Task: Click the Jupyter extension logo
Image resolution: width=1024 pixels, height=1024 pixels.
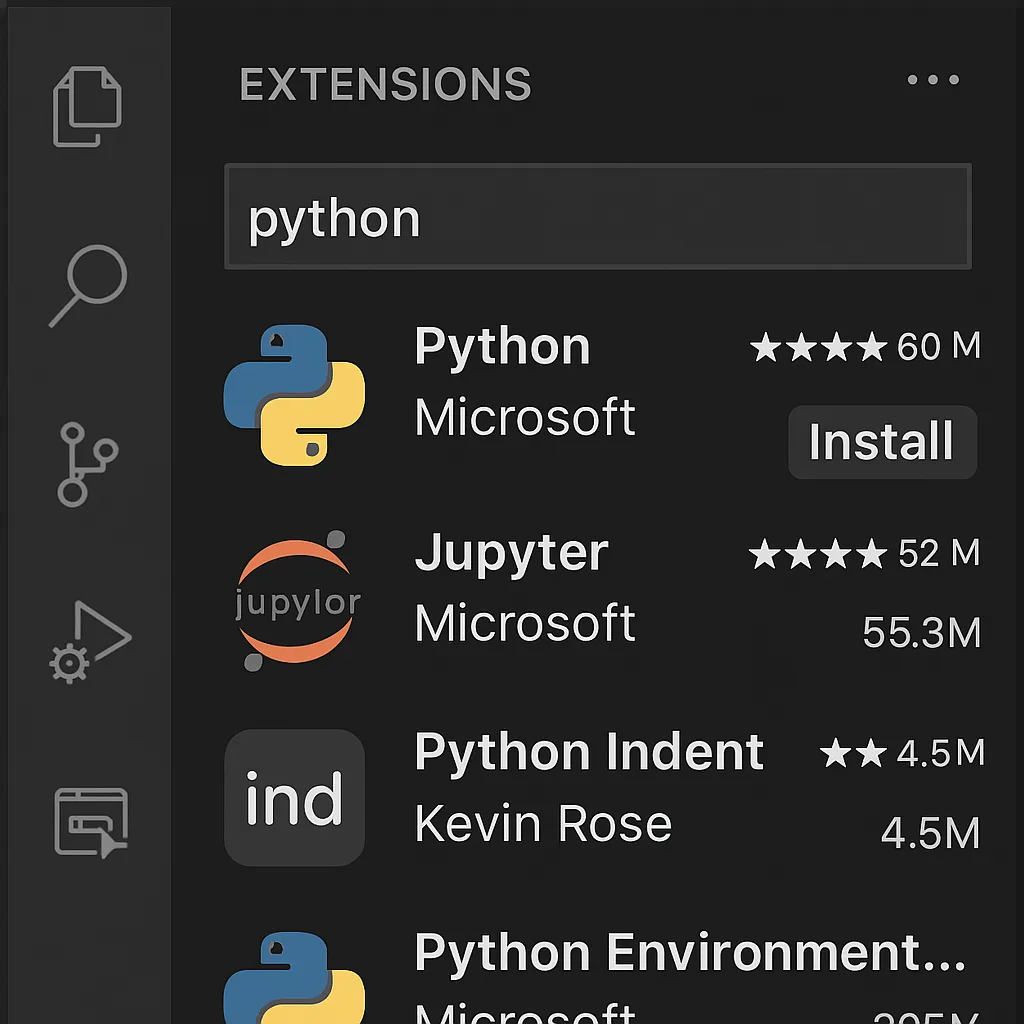Action: 296,601
